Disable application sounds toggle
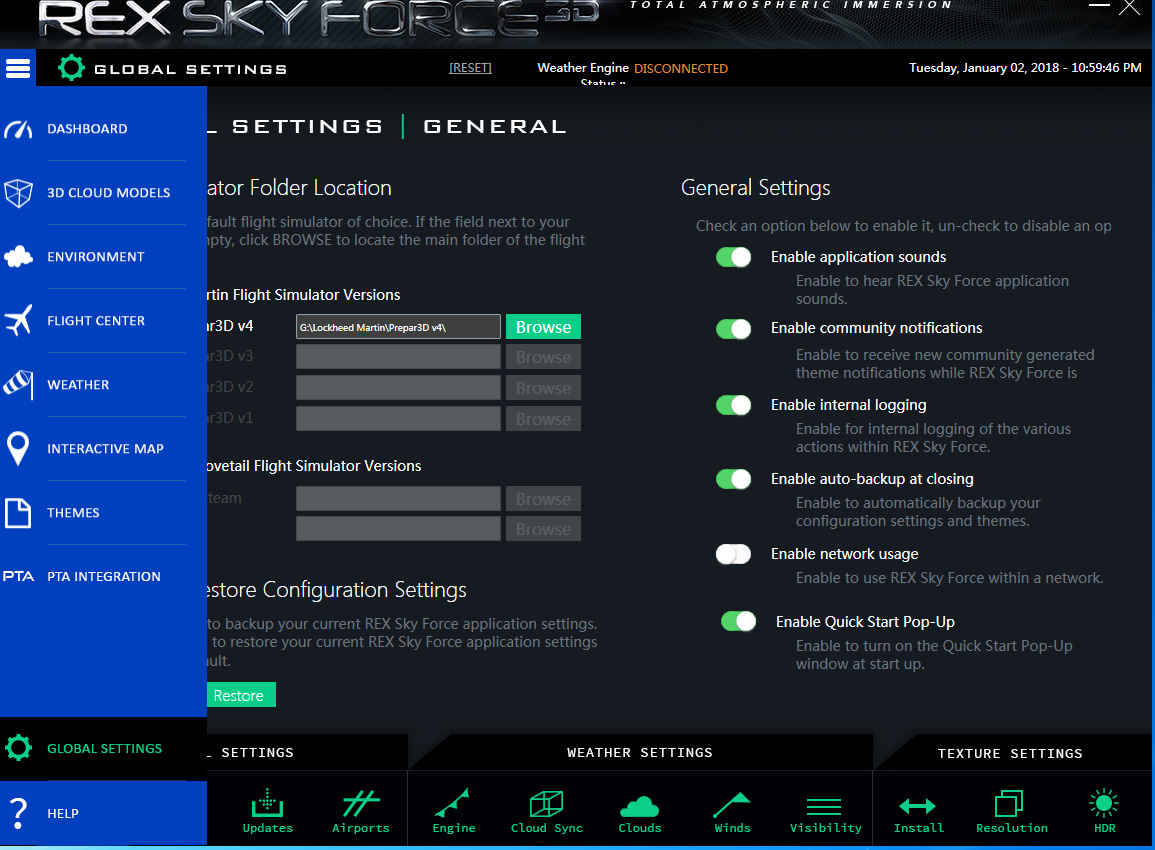 pos(734,257)
